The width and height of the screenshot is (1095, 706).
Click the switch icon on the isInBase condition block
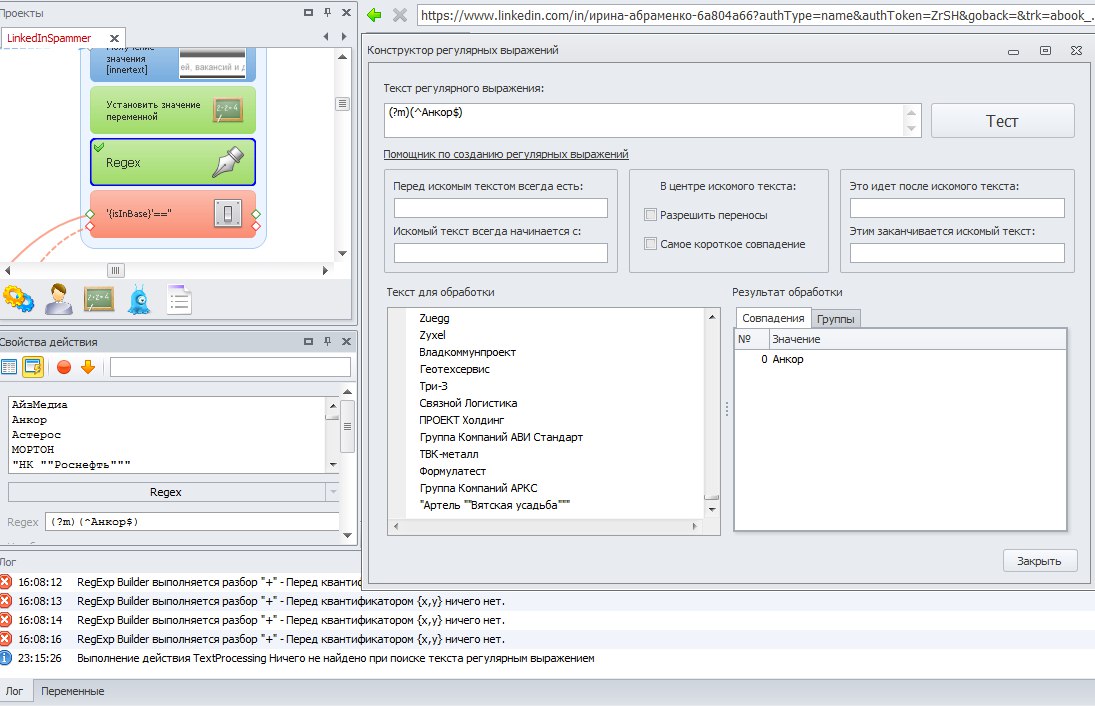click(228, 213)
